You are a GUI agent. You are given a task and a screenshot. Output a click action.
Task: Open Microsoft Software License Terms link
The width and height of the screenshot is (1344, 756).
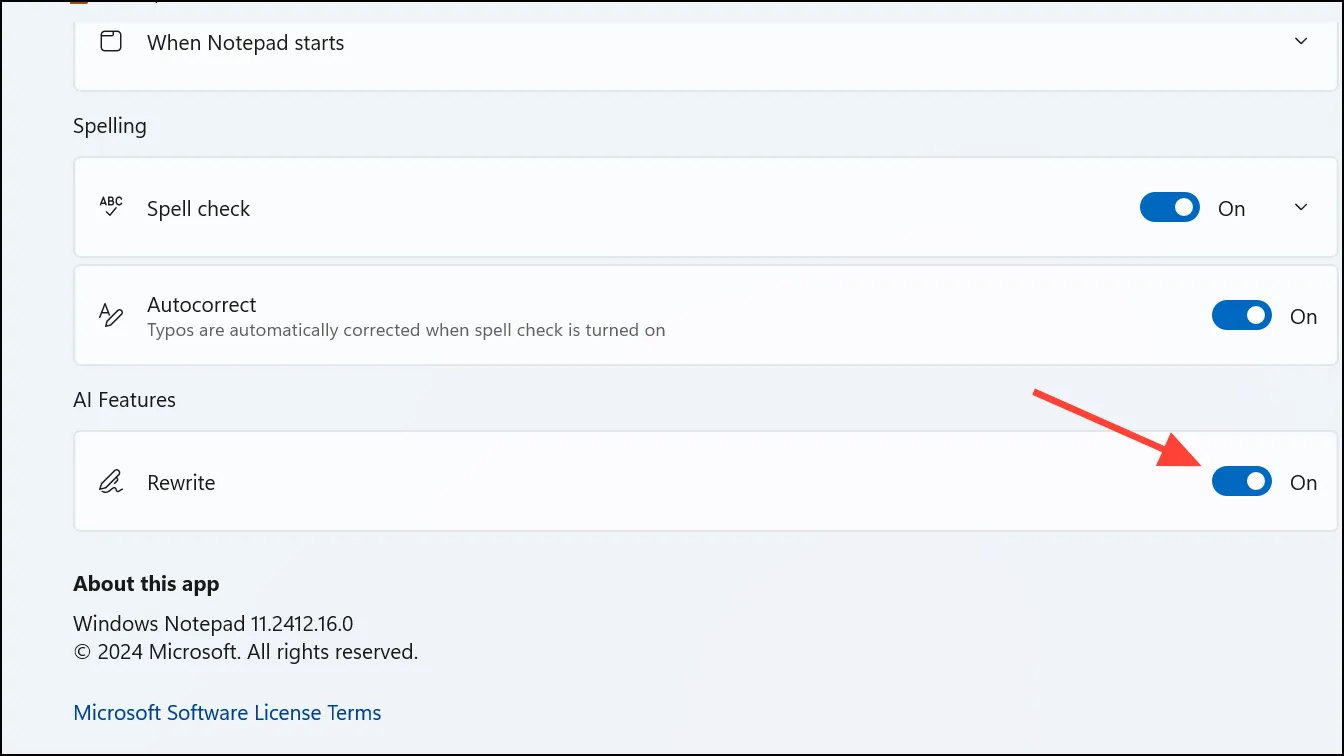click(x=227, y=713)
